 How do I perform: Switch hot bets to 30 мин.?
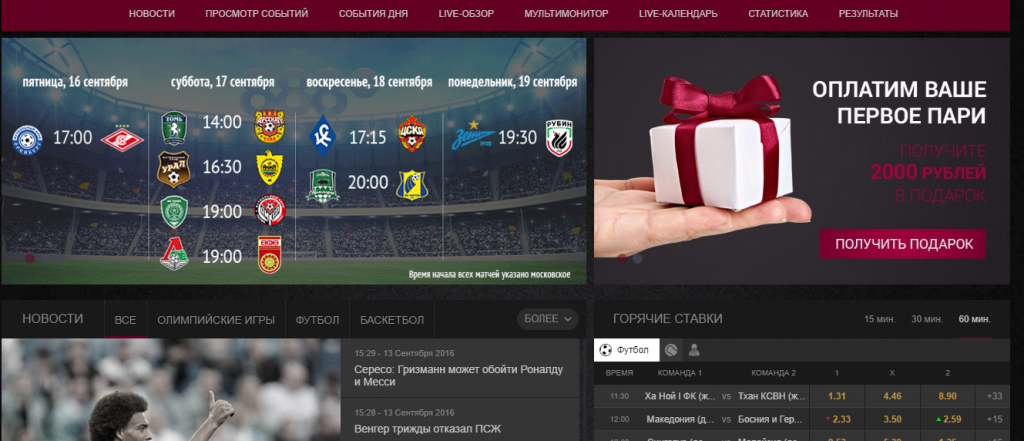pos(927,319)
